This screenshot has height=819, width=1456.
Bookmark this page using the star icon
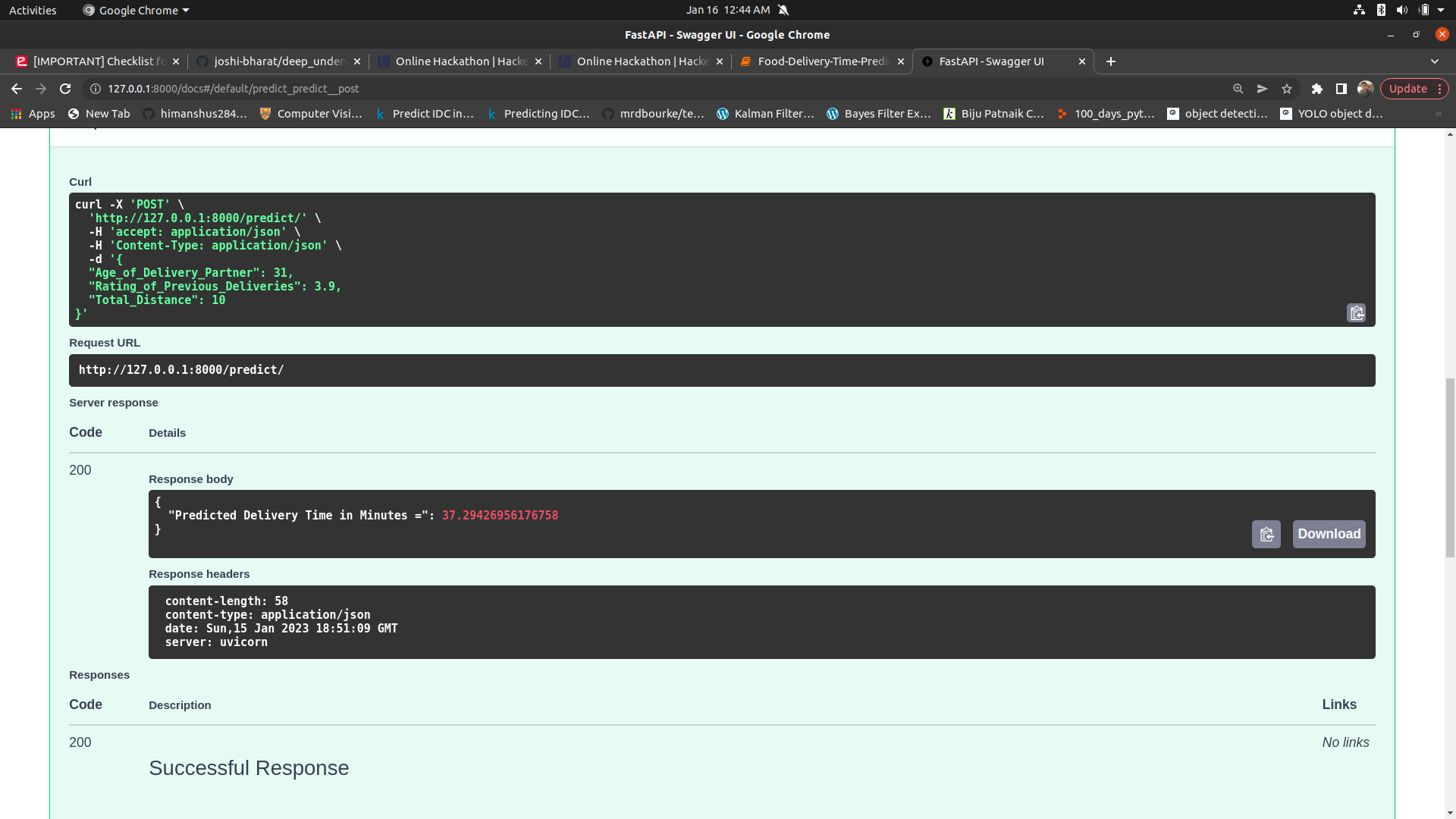coord(1287,89)
